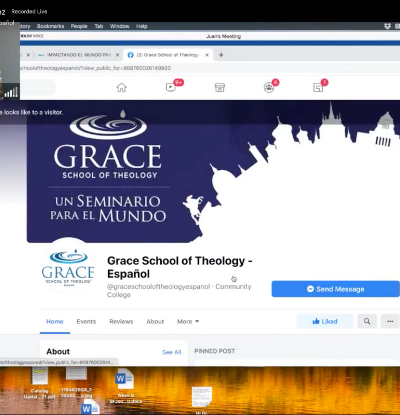Click the search magnifier button on page
The height and width of the screenshot is (415, 400).
367,321
